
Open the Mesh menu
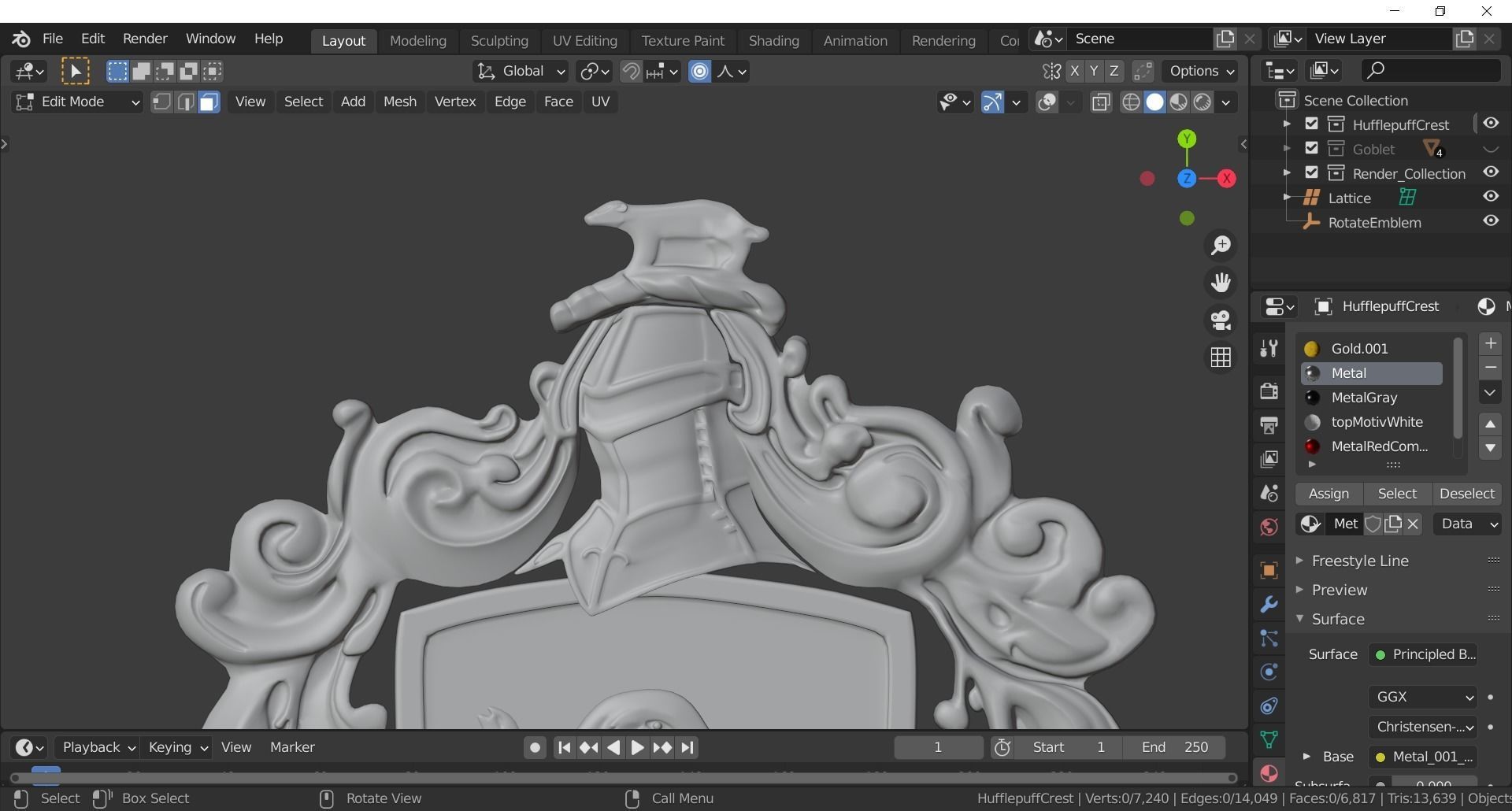(399, 102)
